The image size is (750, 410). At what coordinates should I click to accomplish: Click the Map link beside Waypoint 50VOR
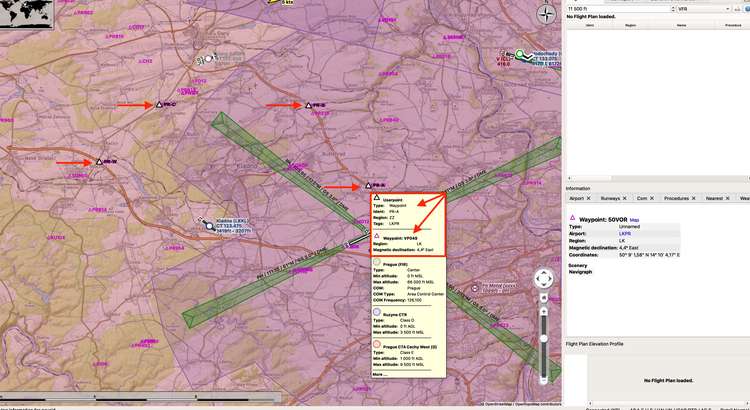pos(634,218)
